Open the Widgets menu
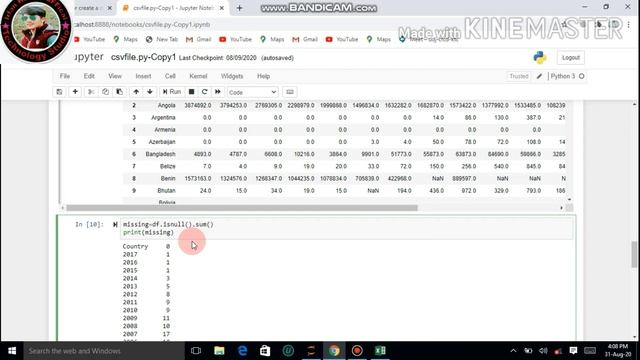The width and height of the screenshot is (640, 360). (x=232, y=76)
